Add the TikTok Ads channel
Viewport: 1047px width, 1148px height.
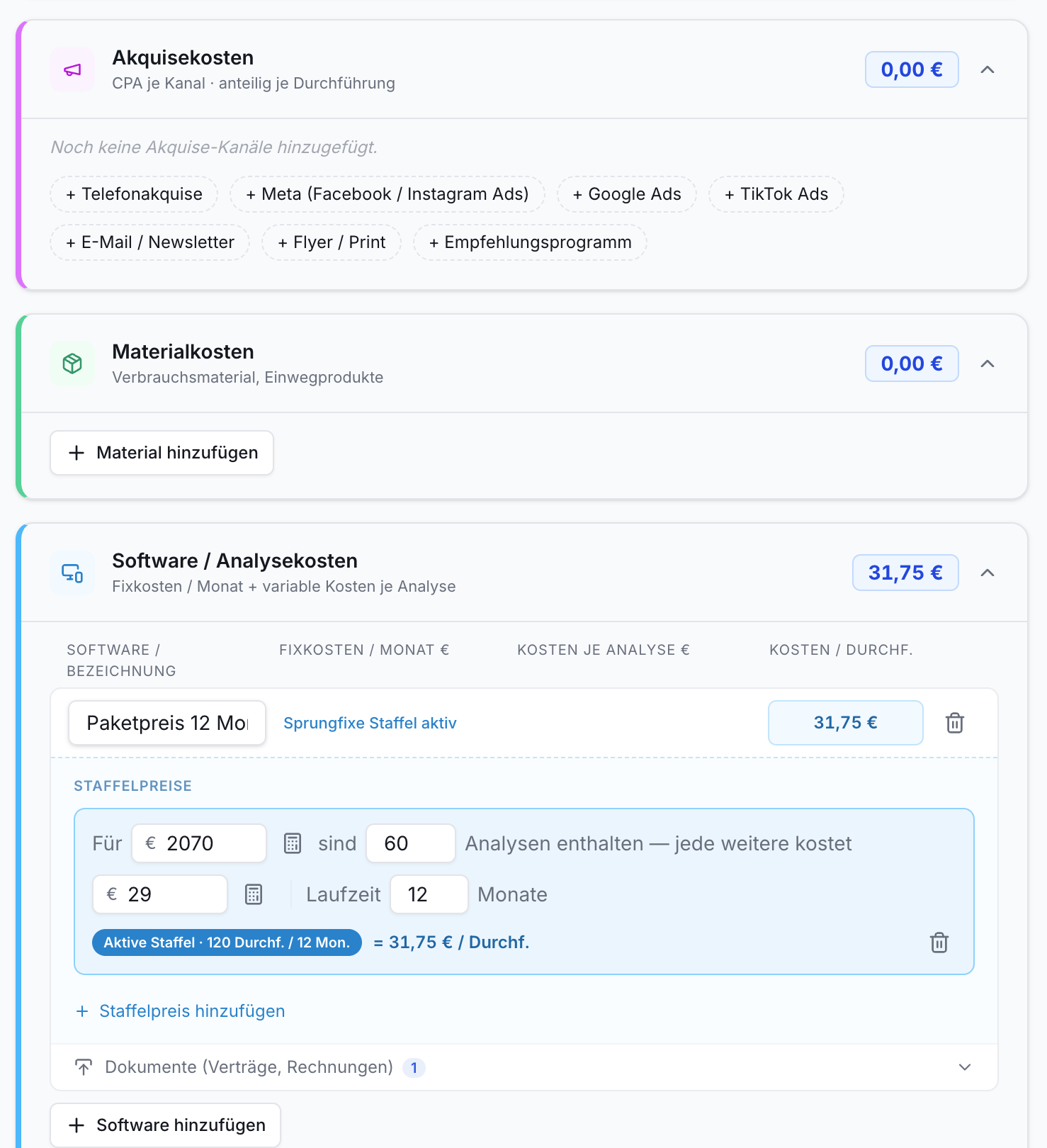point(776,194)
